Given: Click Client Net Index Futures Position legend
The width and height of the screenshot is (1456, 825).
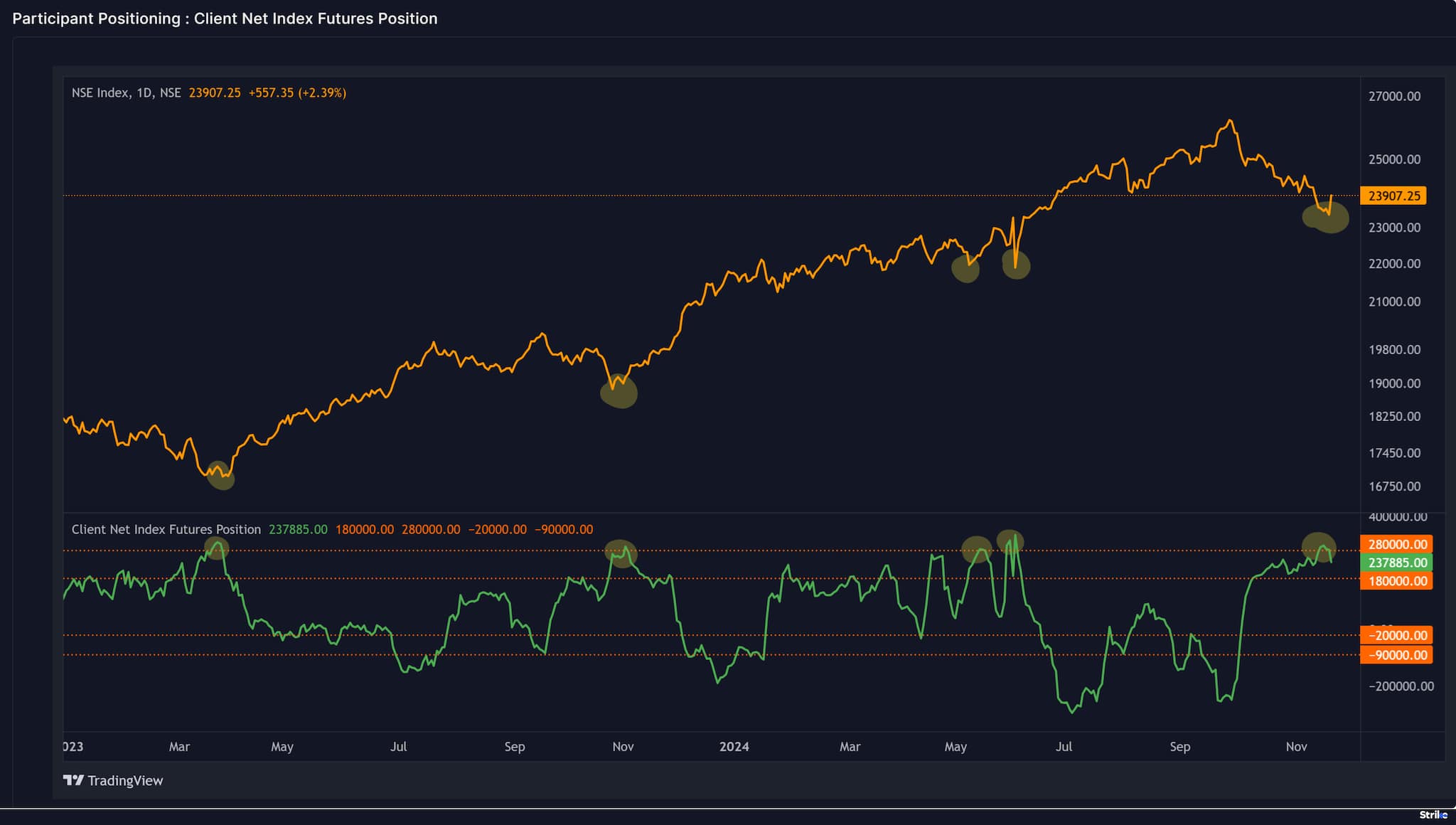Looking at the screenshot, I should [x=166, y=529].
